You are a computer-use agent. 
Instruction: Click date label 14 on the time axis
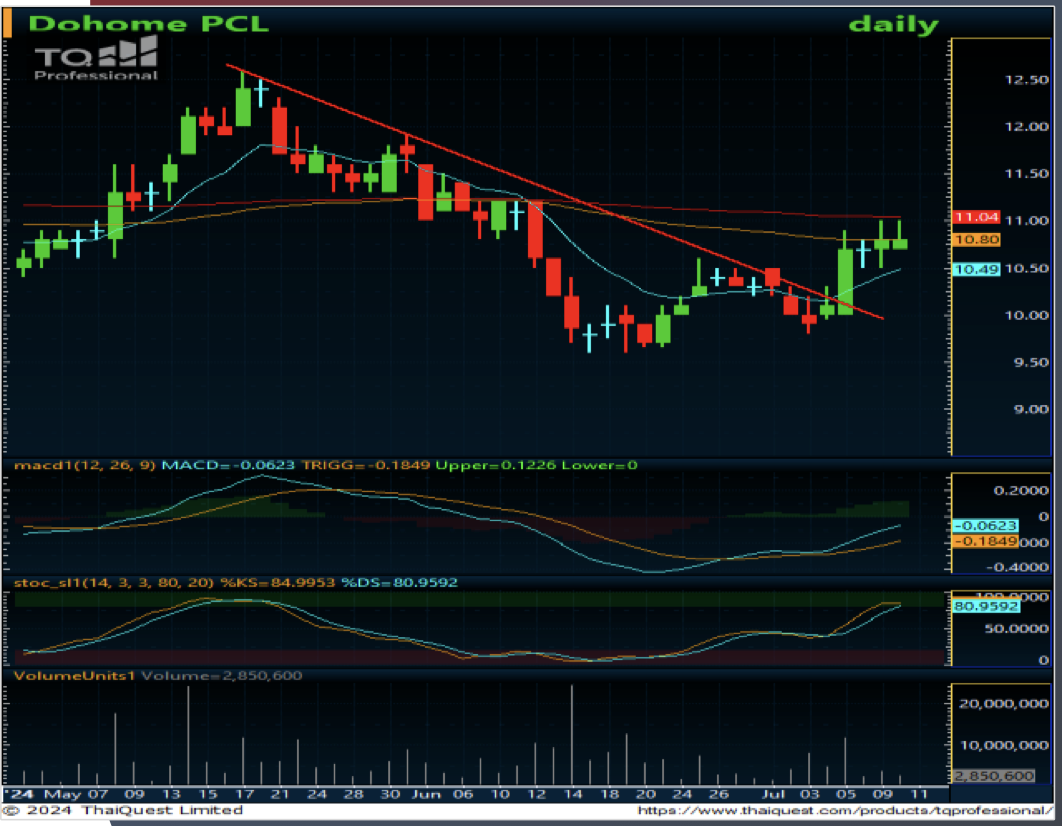[573, 794]
